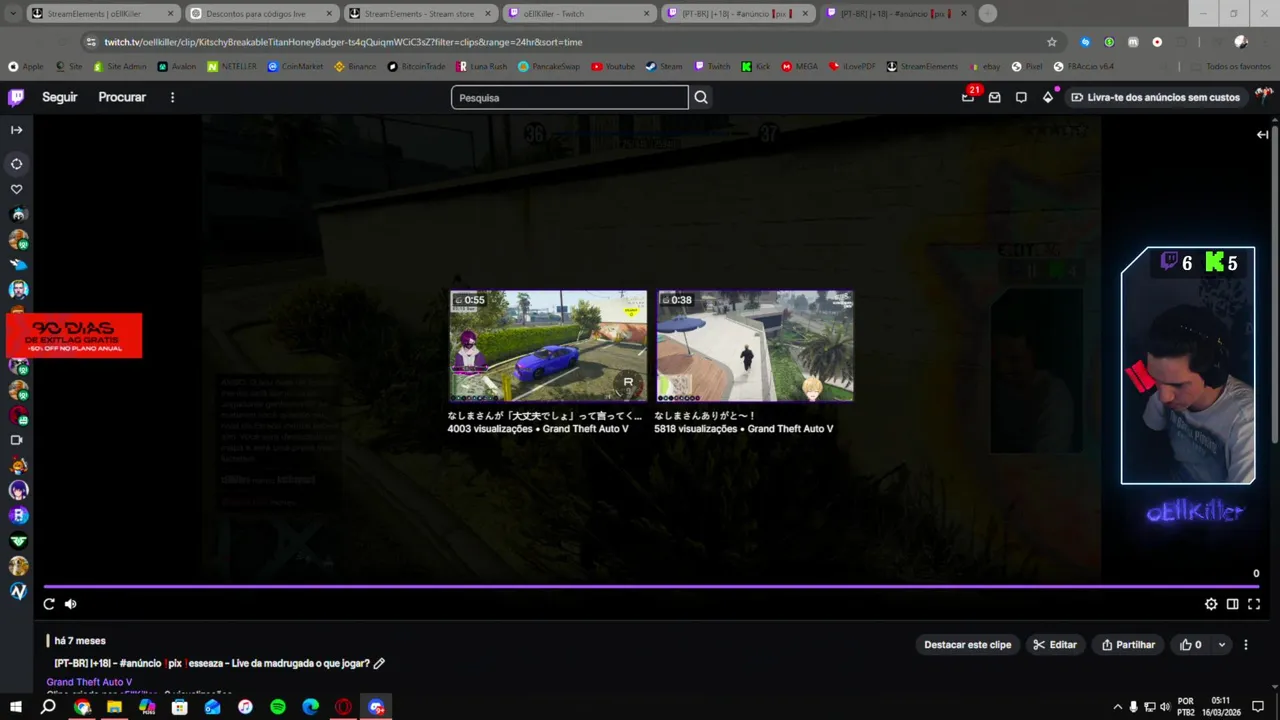The height and width of the screenshot is (720, 1280).
Task: Click the 'Partilhar' share button
Action: [x=1128, y=645]
